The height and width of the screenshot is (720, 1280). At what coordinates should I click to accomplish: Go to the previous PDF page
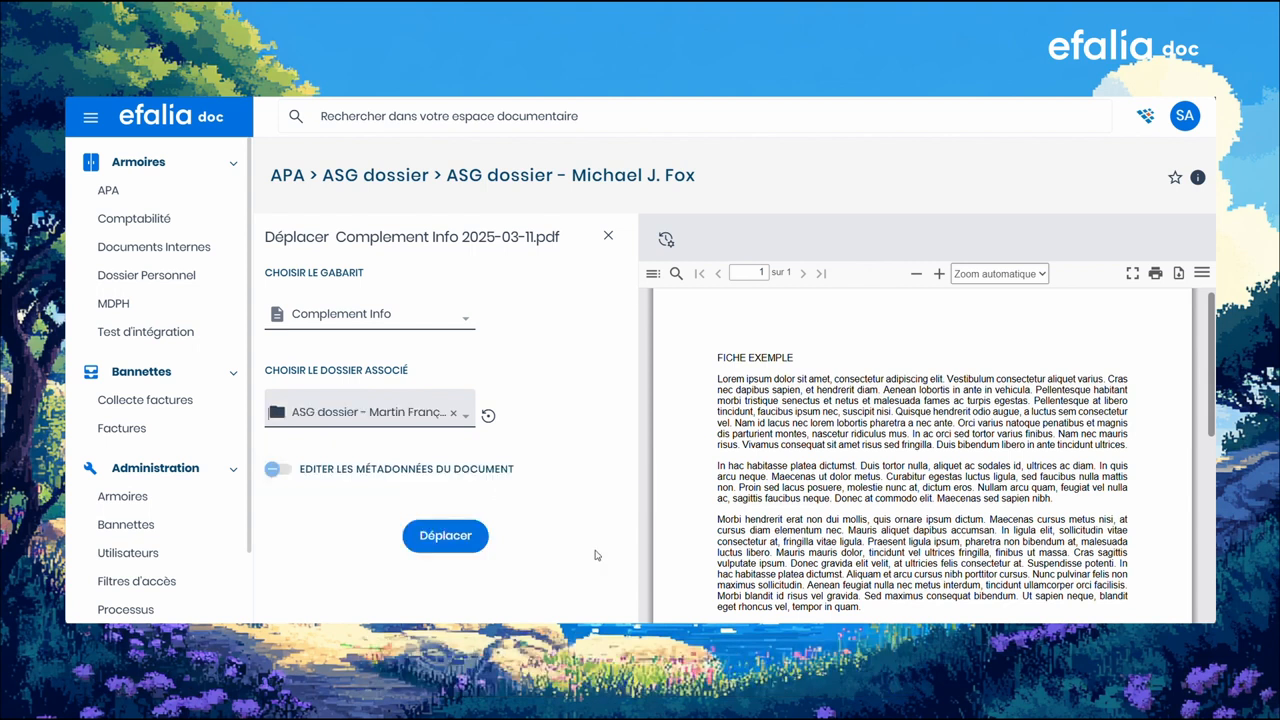click(718, 273)
